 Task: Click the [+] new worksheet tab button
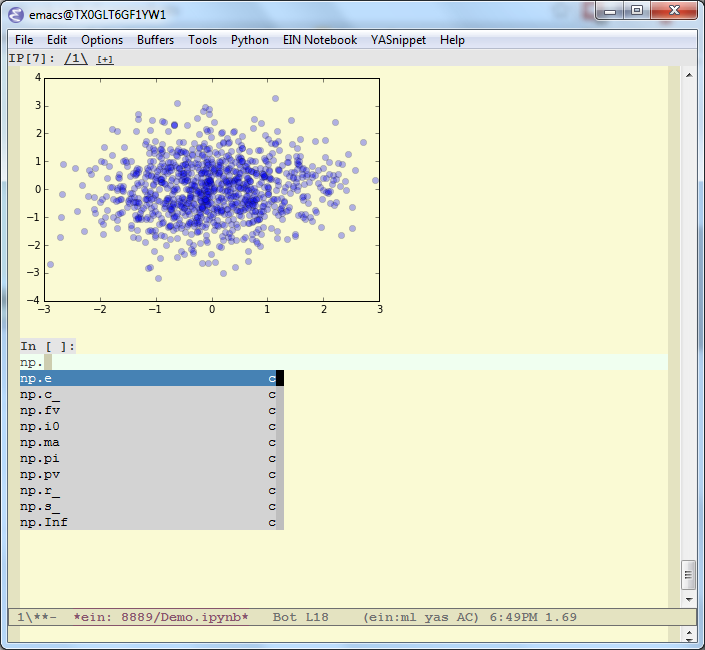click(105, 59)
